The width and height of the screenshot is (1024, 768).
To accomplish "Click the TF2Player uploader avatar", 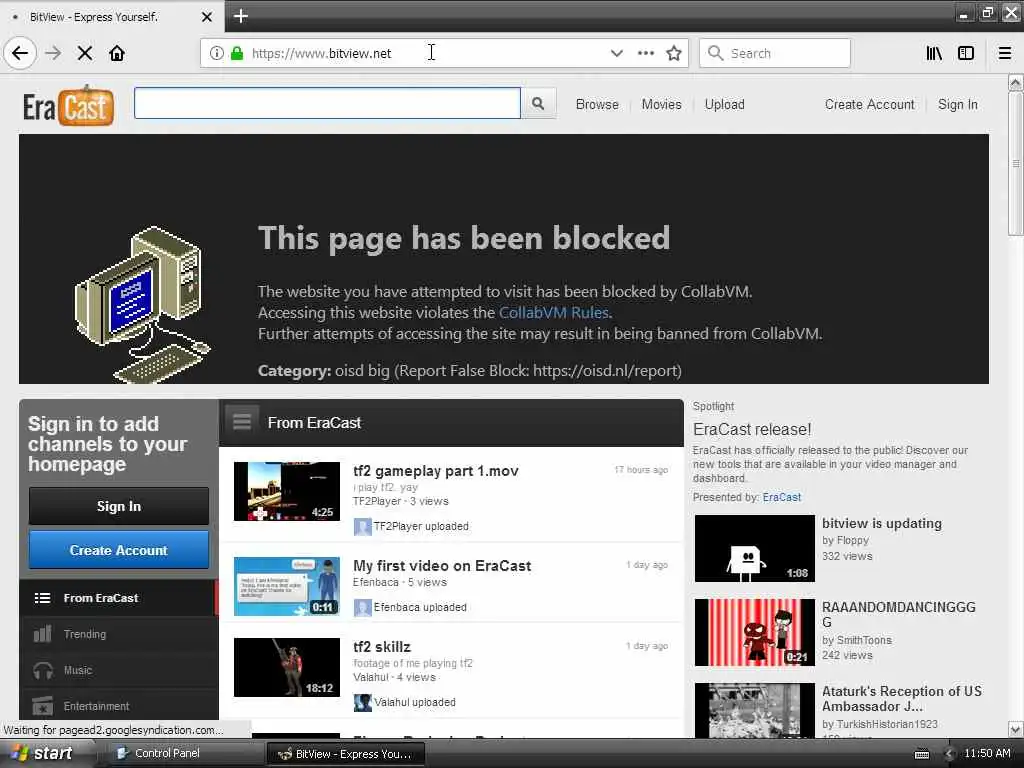I will (362, 526).
